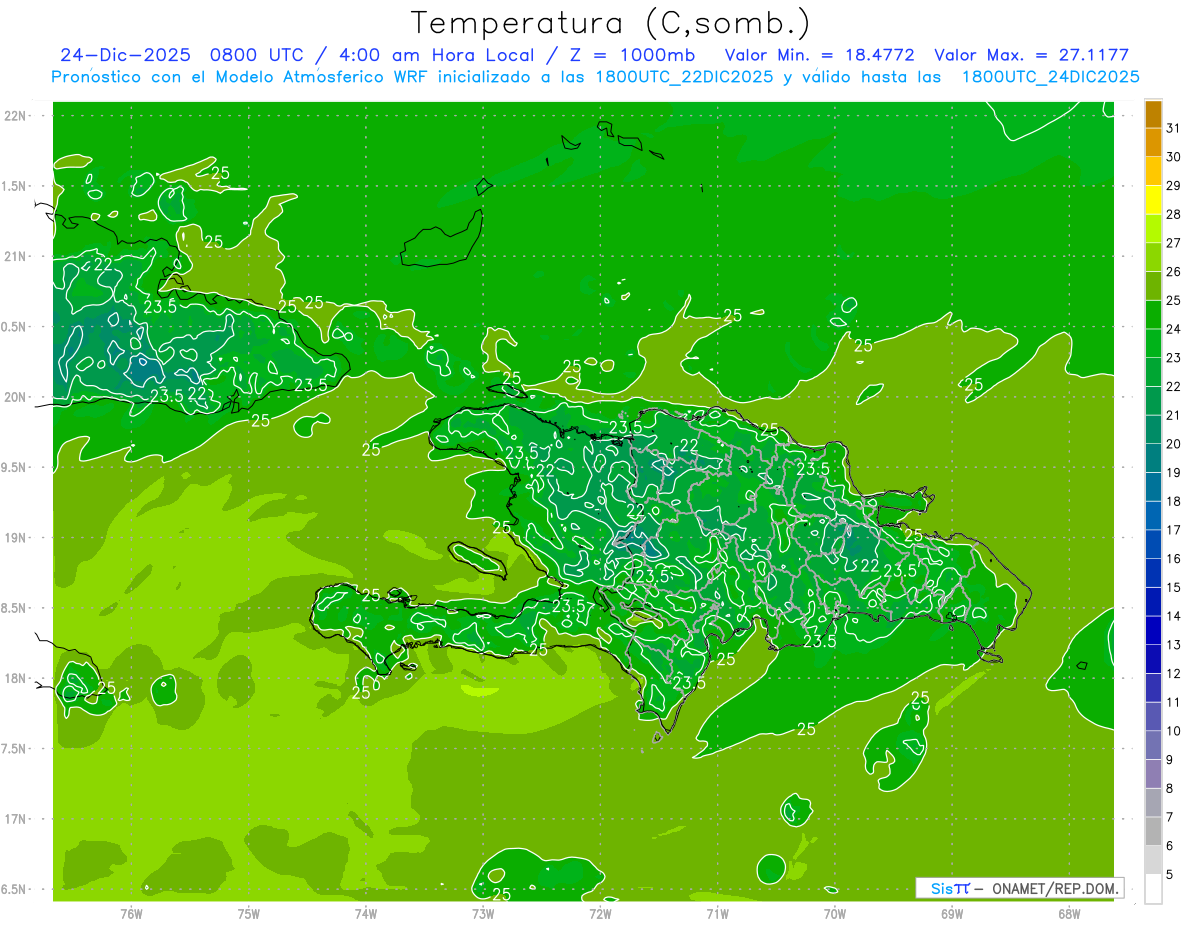Click the colorbar legend value "31"
This screenshot has width=1200, height=927.
pos(1173,128)
